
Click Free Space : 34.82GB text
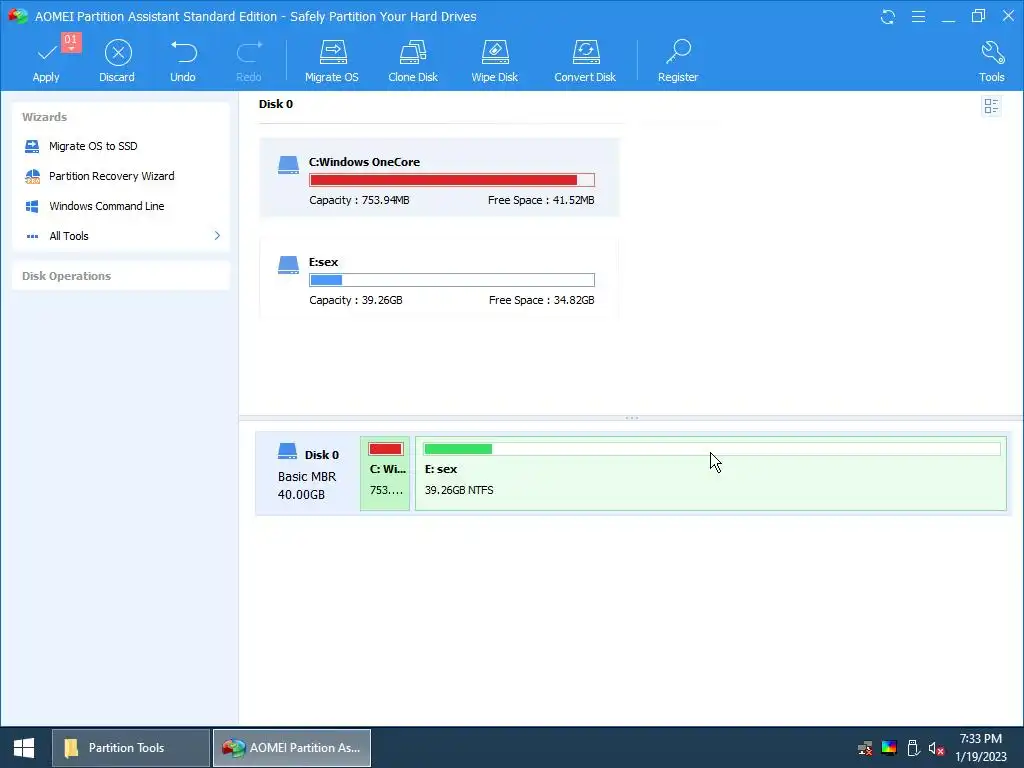coord(541,300)
